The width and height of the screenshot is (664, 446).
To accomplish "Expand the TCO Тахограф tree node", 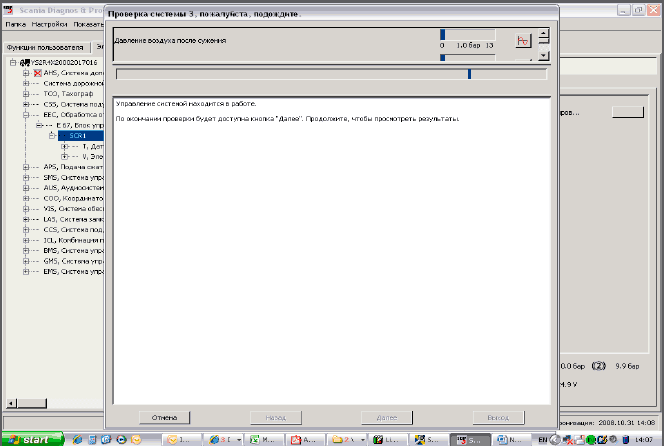I will pos(26,93).
